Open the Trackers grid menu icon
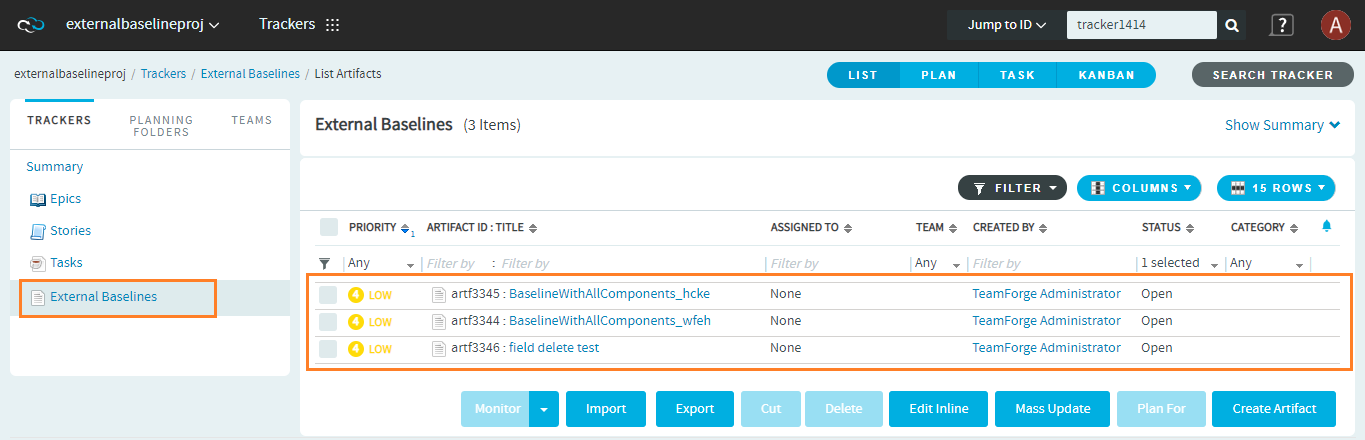This screenshot has height=440, width=1365. [x=333, y=24]
